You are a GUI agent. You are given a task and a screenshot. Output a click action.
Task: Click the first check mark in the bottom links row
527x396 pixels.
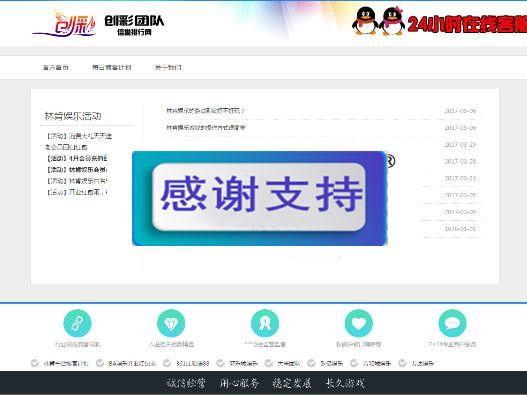point(35,363)
